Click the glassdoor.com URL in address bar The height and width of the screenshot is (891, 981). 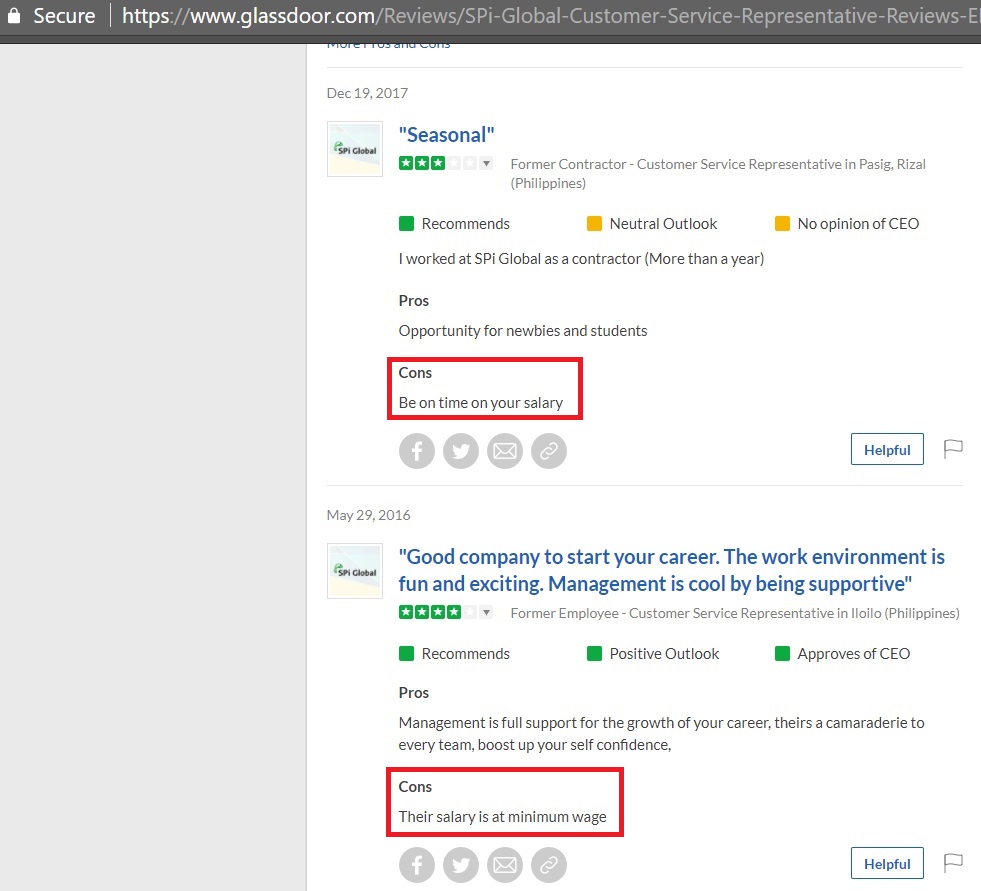[x=551, y=16]
